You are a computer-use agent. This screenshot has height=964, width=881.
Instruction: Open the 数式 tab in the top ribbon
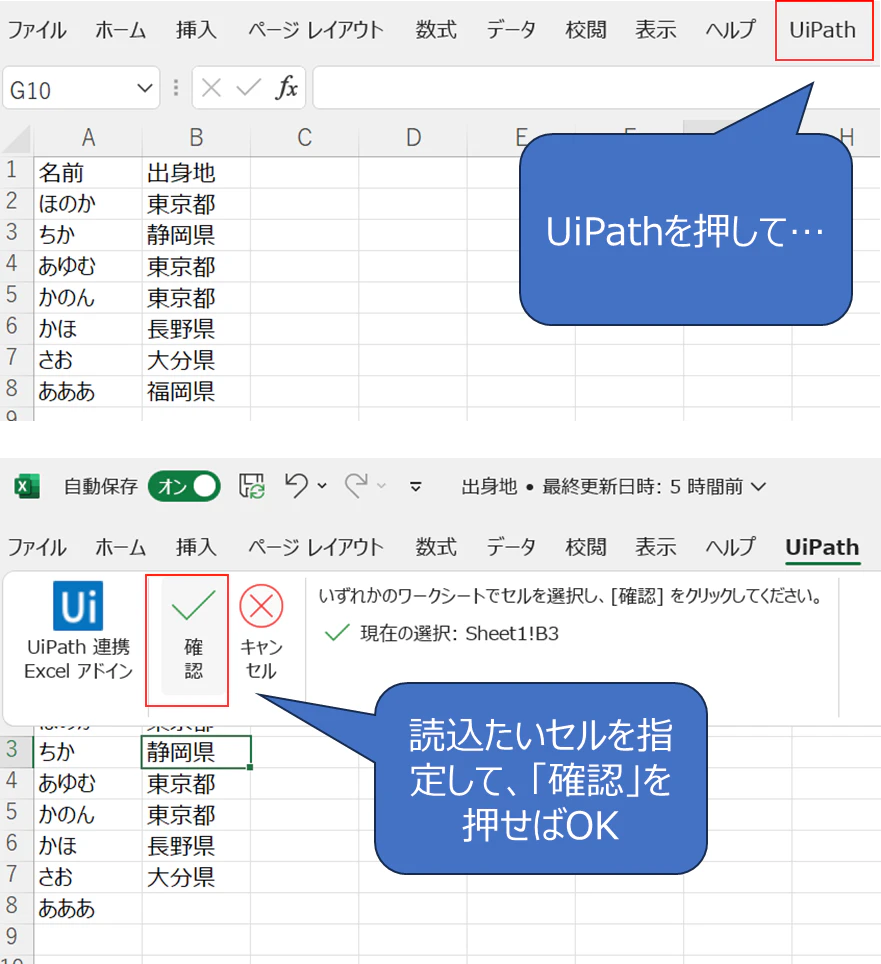(x=436, y=30)
